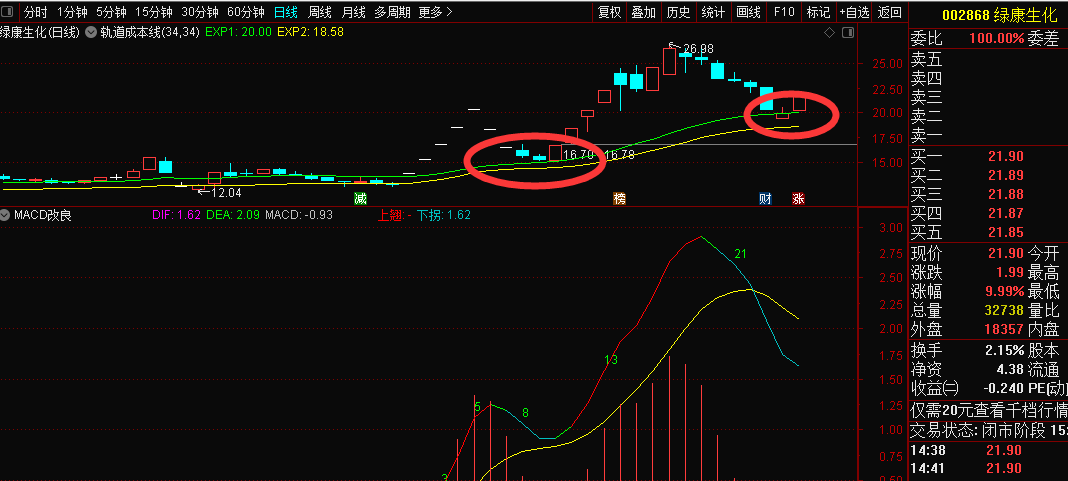Screen dimensions: 1068x481
Task: Open the 历史 history button
Action: (x=678, y=12)
